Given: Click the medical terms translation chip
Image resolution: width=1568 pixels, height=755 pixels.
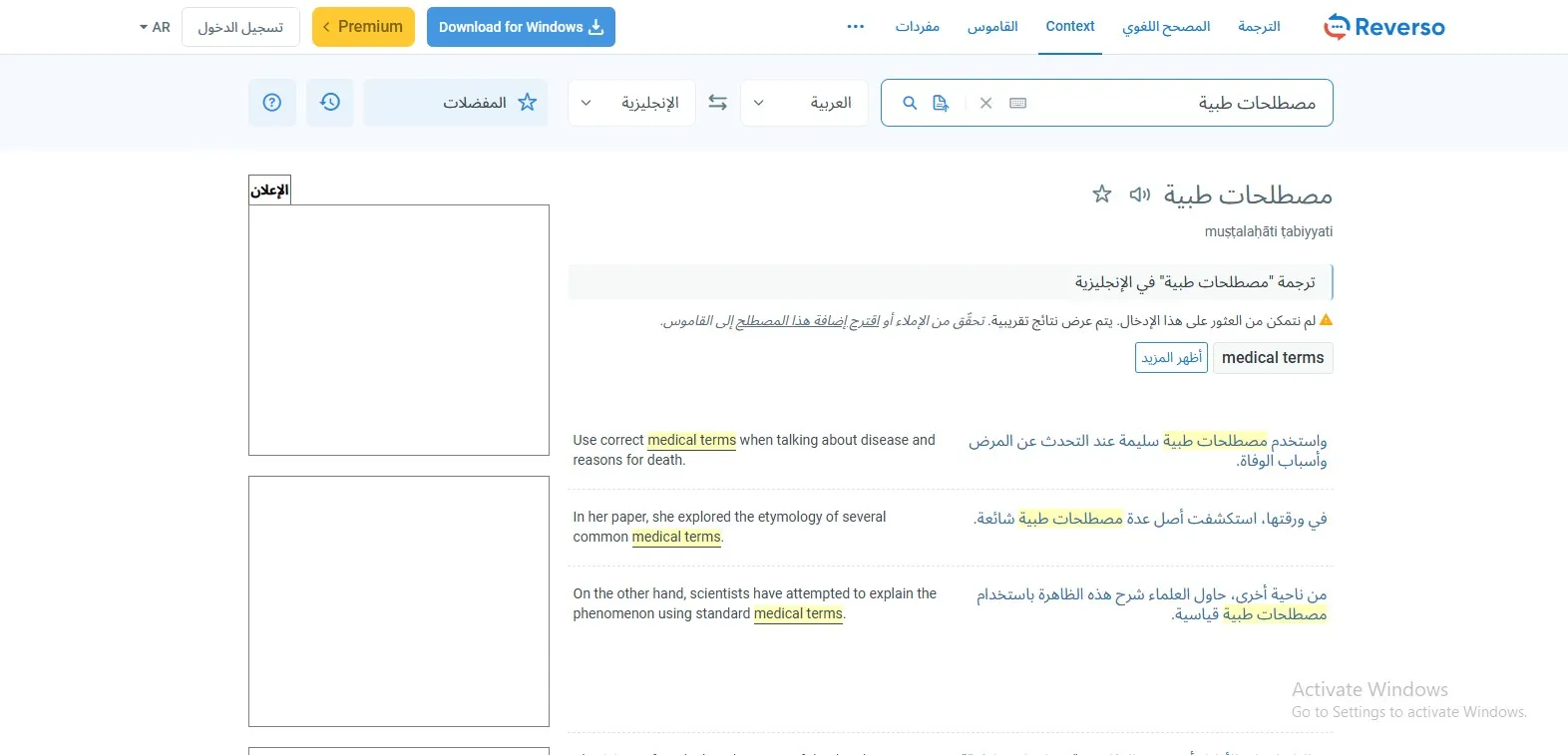Looking at the screenshot, I should tap(1273, 357).
